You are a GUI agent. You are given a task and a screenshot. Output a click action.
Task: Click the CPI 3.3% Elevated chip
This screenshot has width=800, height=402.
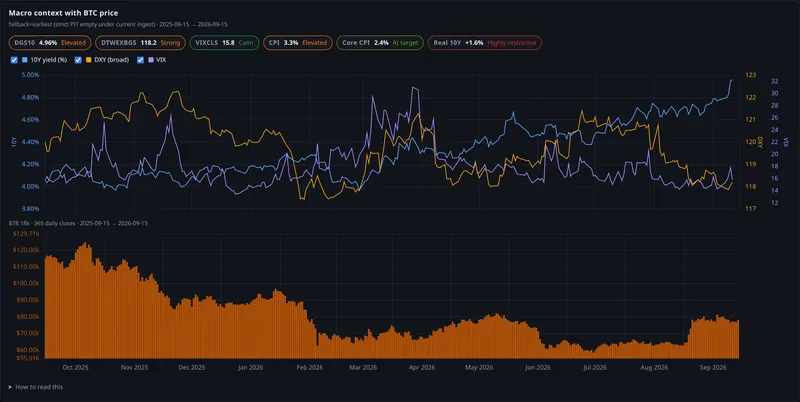(298, 43)
